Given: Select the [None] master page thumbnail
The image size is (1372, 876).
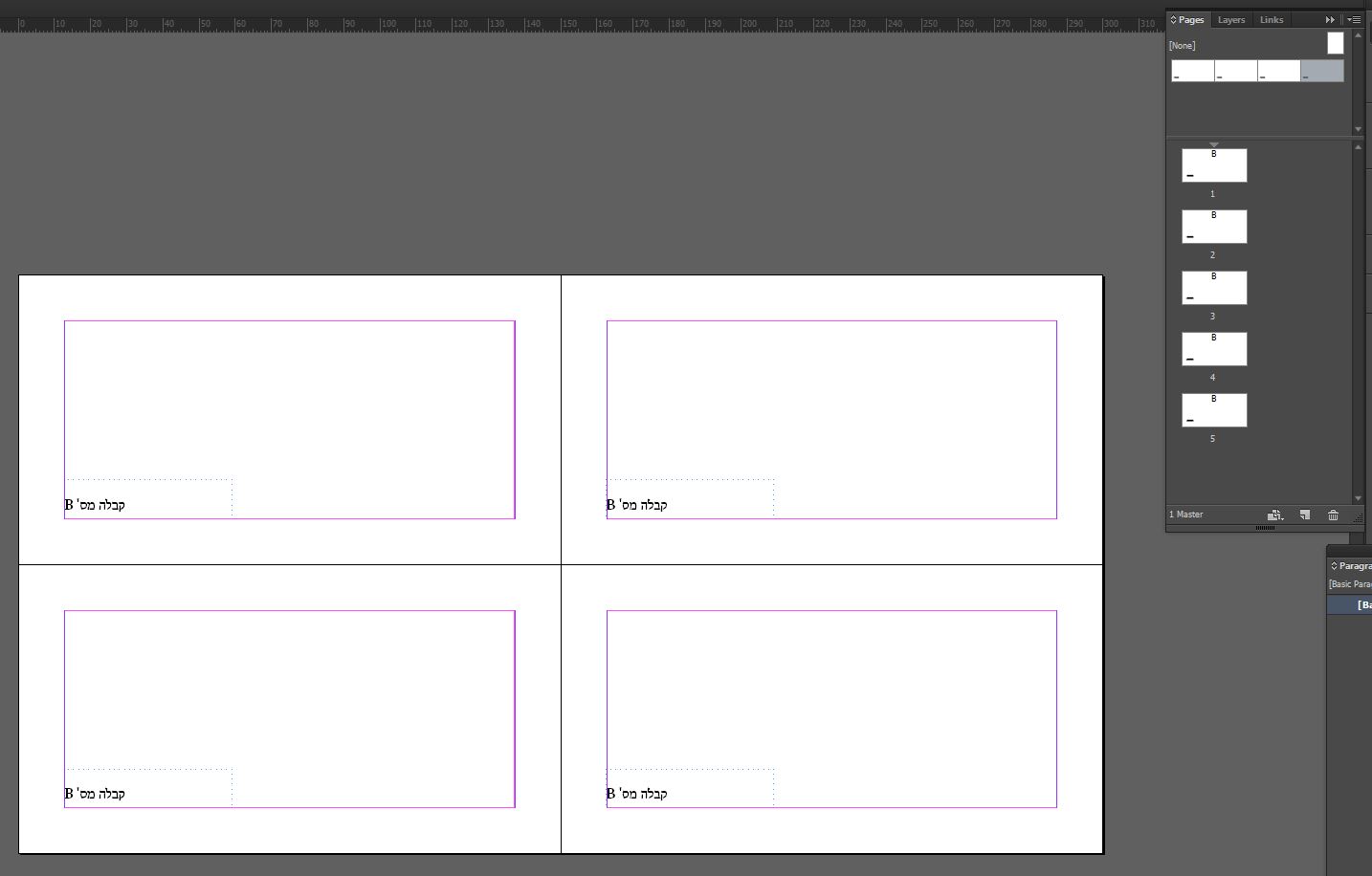Looking at the screenshot, I should click(x=1336, y=43).
